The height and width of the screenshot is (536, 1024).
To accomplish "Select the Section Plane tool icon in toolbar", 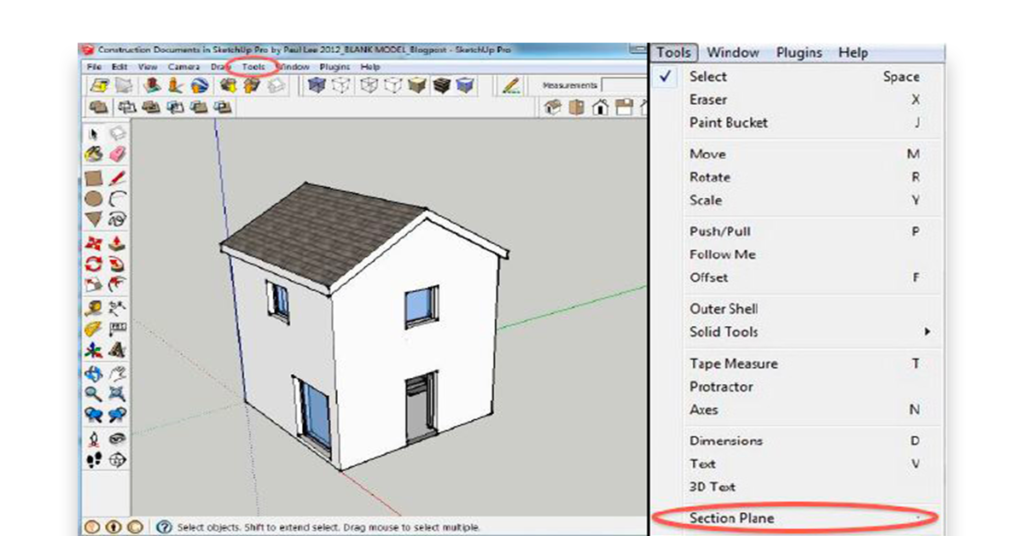I will point(118,460).
